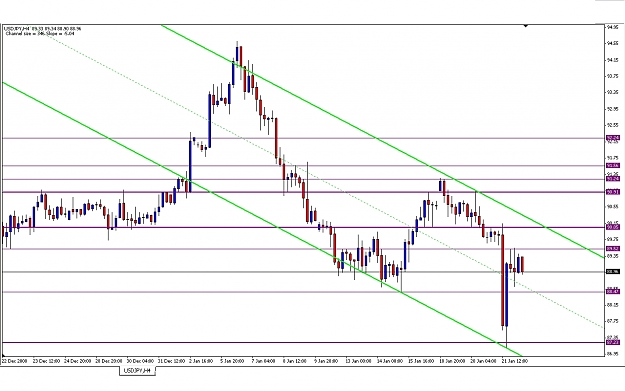Click the 94.15 value on the price scale
The height and width of the screenshot is (391, 625).
pyautogui.click(x=613, y=60)
